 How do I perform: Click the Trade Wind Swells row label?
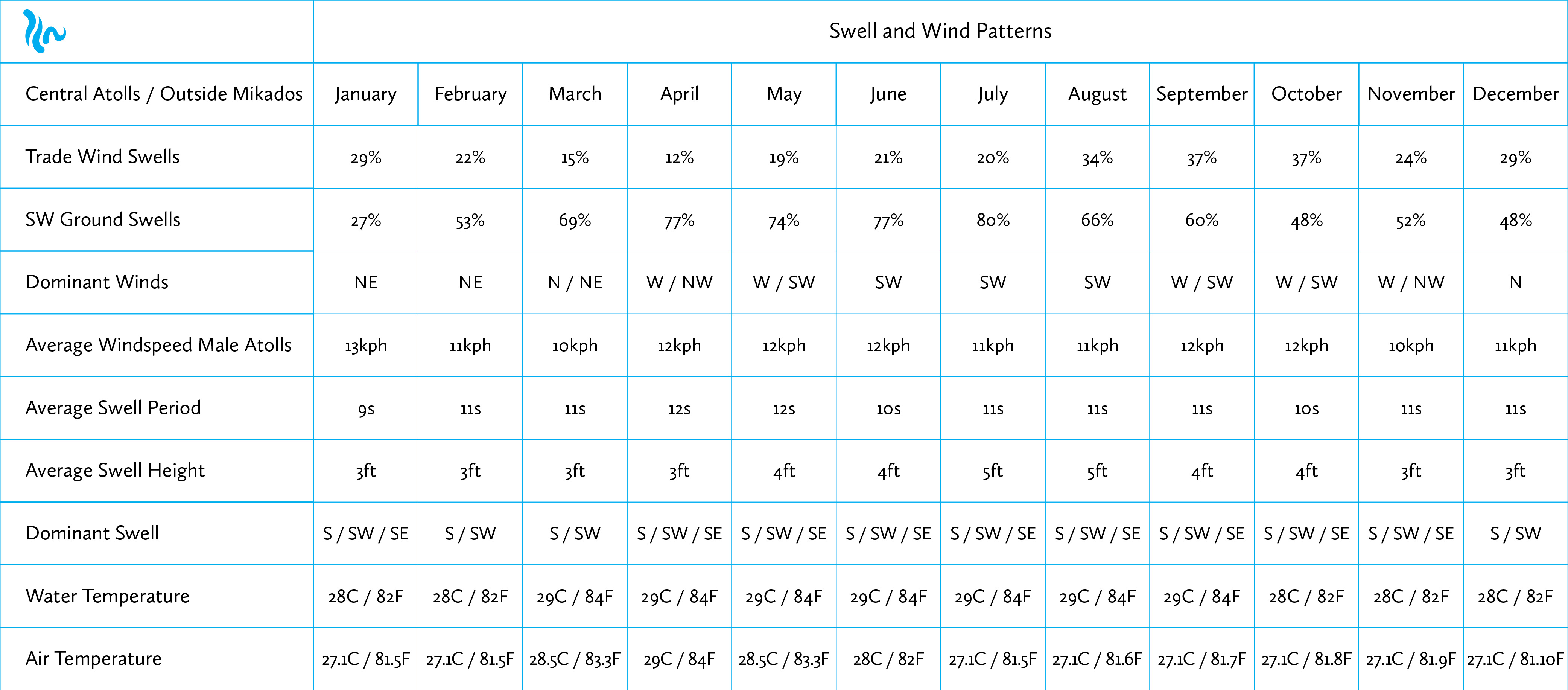pos(102,157)
